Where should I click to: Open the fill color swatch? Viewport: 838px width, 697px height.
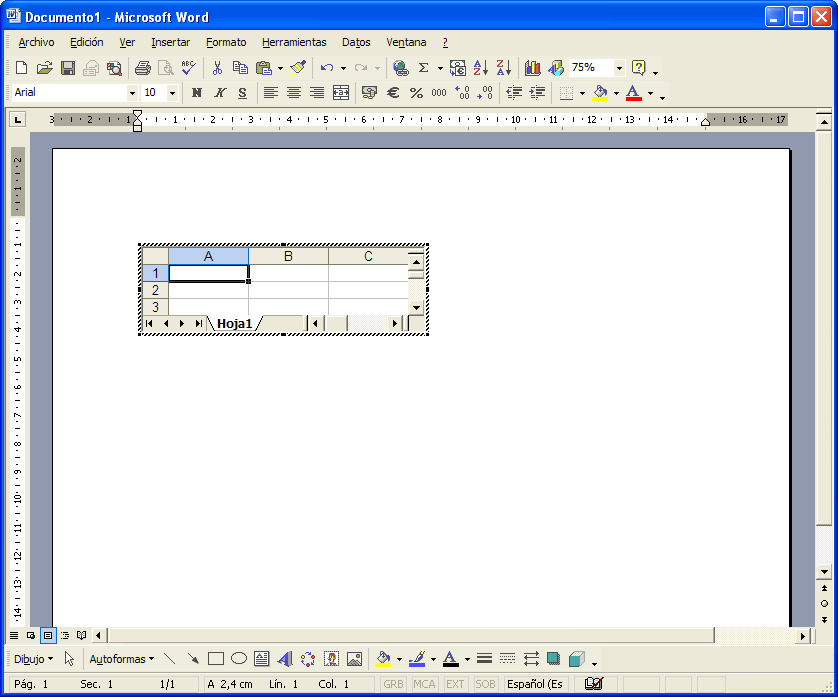598,92
